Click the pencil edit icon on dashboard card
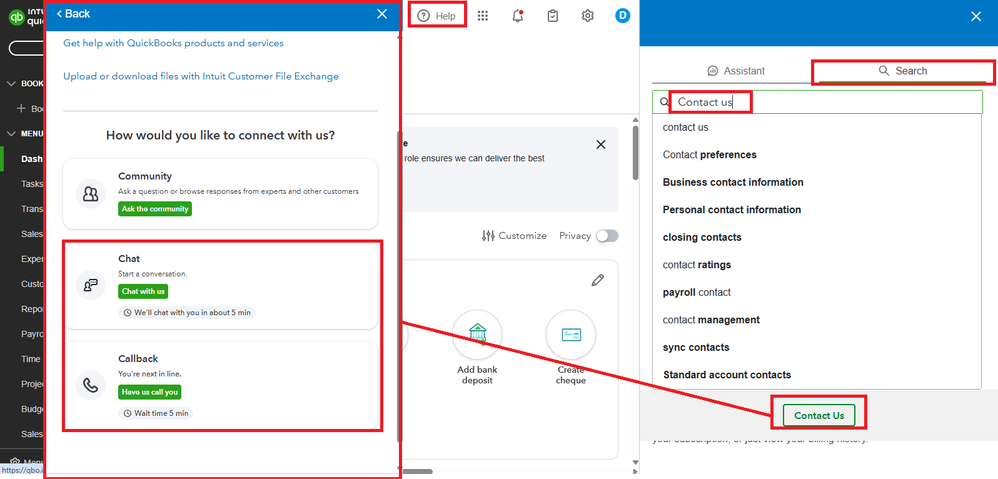The width and height of the screenshot is (998, 479). point(597,280)
